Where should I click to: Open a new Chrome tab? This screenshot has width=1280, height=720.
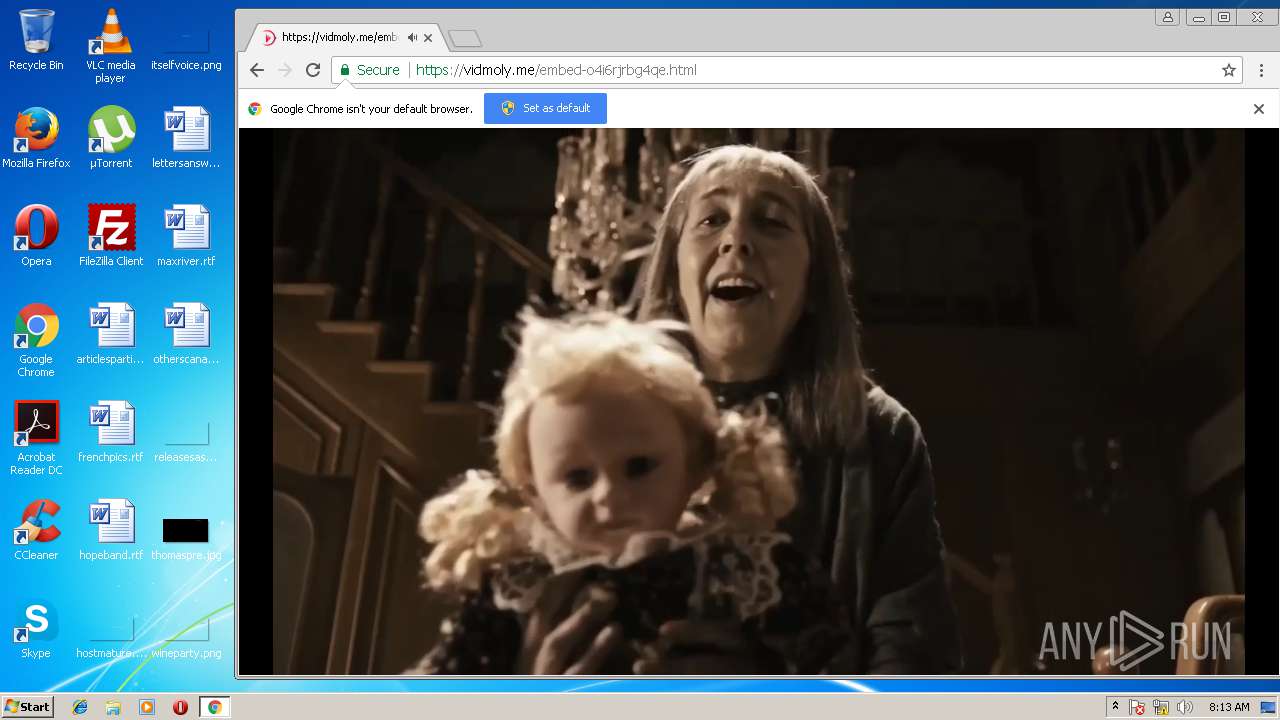[x=465, y=39]
